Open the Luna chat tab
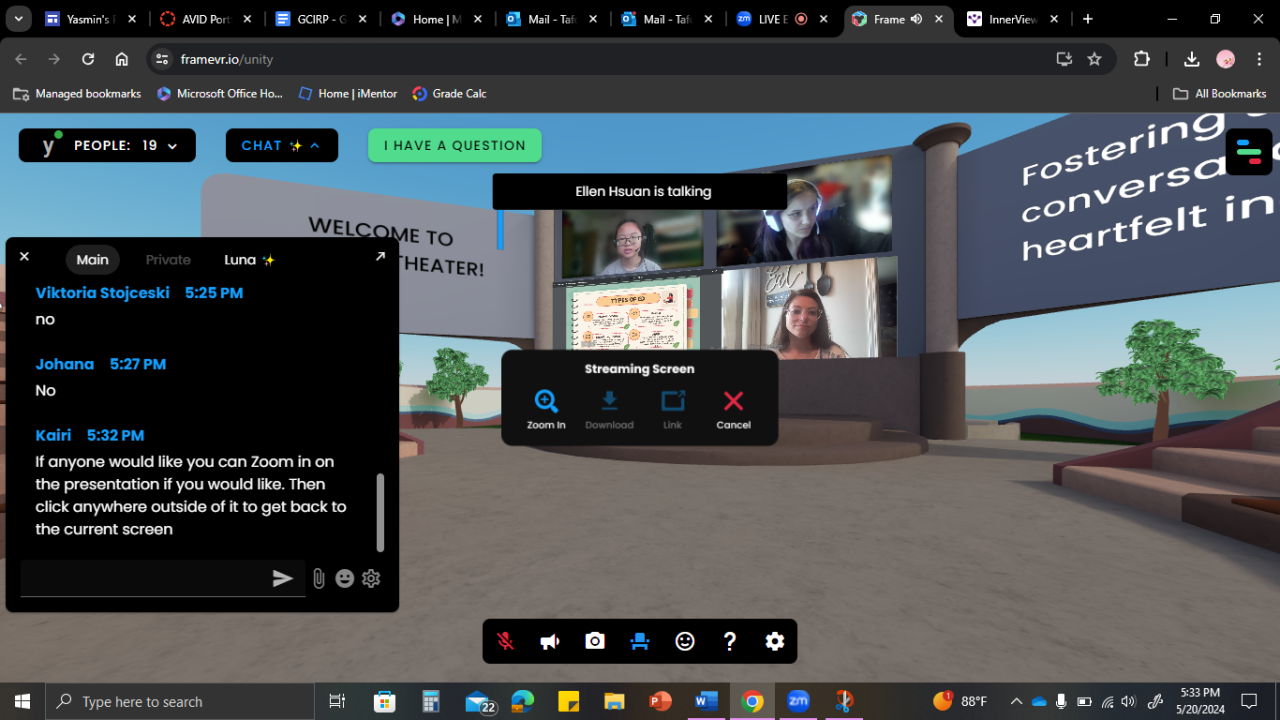 tap(249, 260)
